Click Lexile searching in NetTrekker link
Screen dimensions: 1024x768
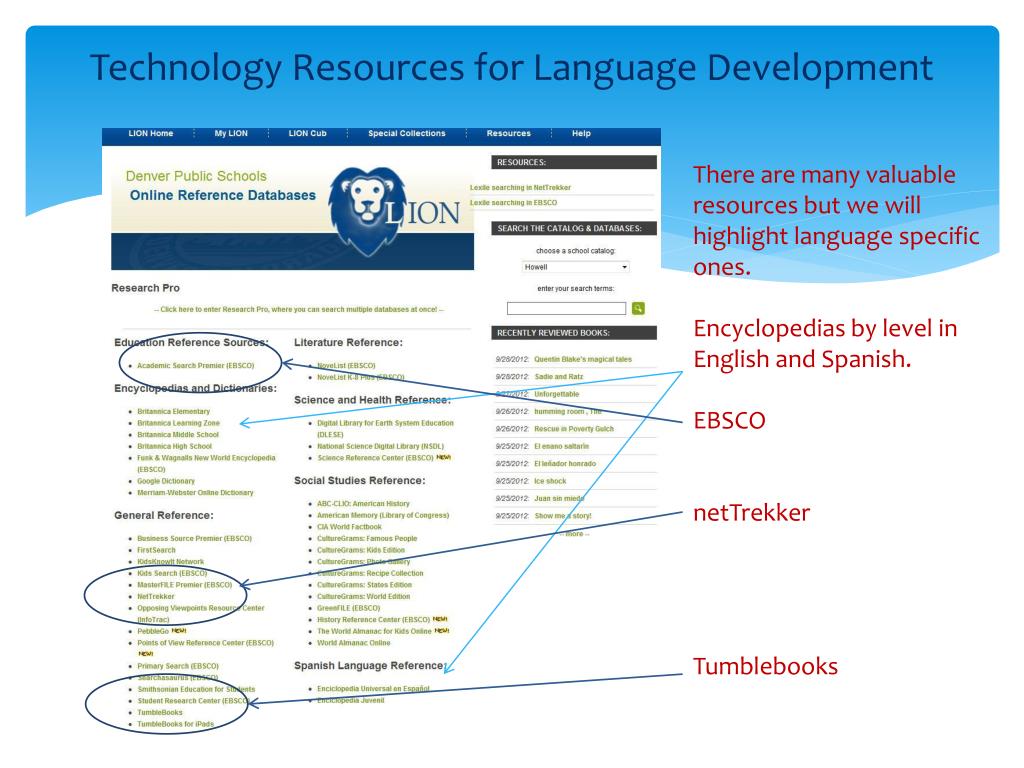coord(520,187)
